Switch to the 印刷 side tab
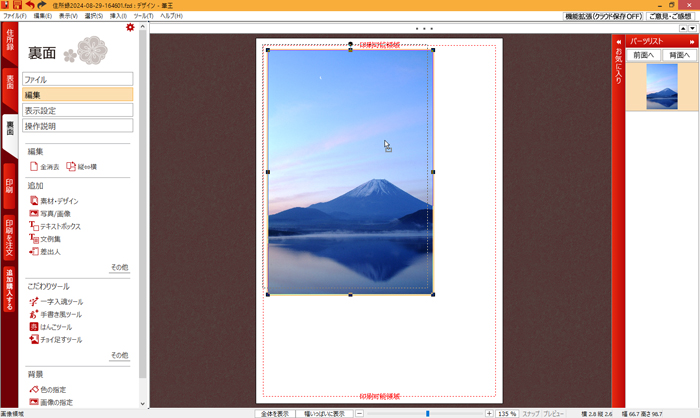Screen dimensions: 700x418 coord(9,186)
